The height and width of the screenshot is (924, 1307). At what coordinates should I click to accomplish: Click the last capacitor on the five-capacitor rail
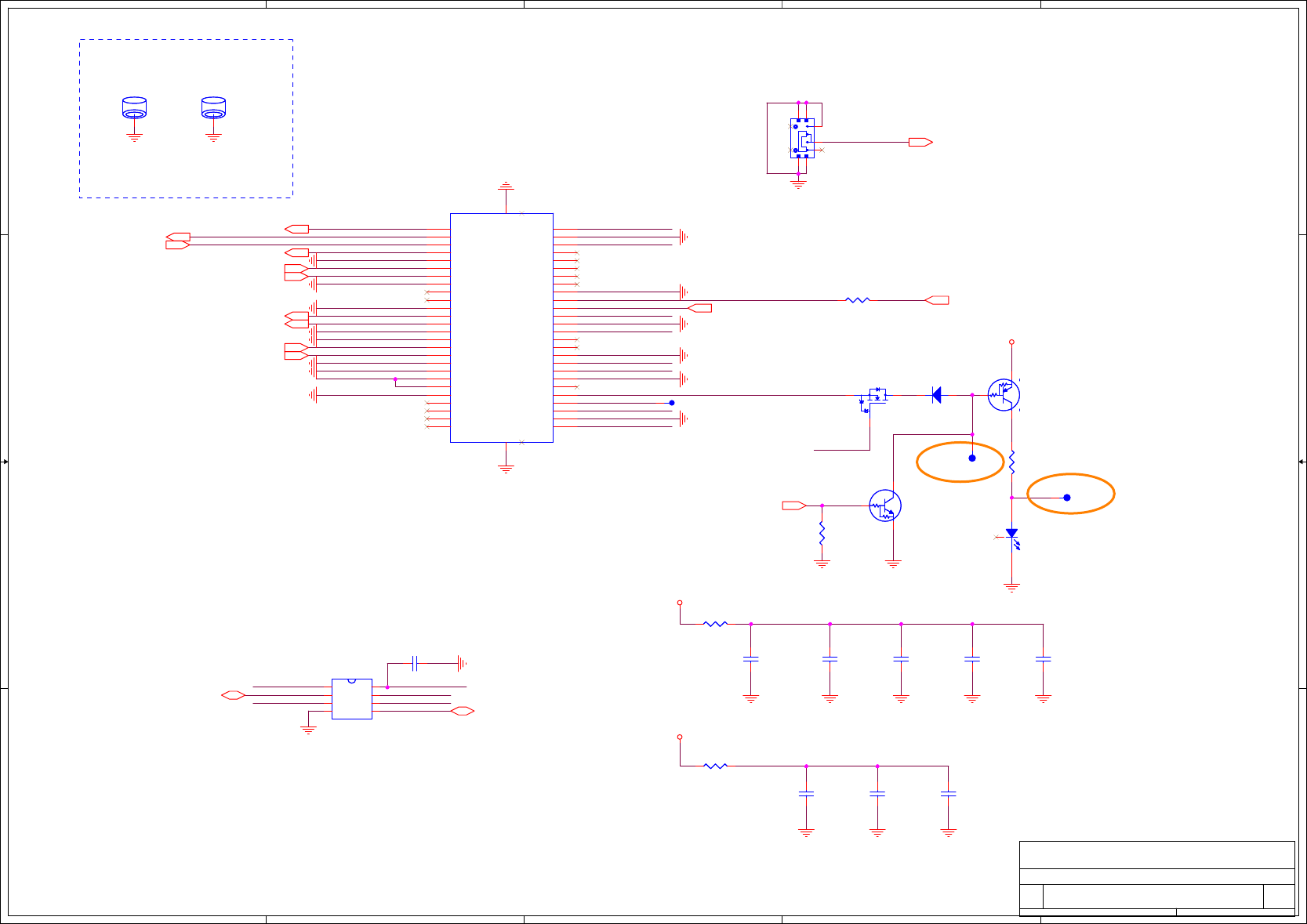point(1043,659)
